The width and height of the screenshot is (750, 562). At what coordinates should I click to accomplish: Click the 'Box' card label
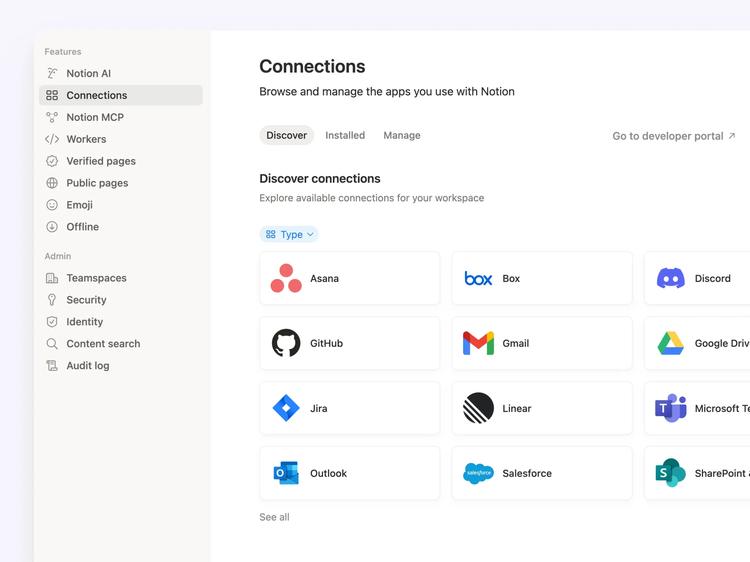pos(511,278)
